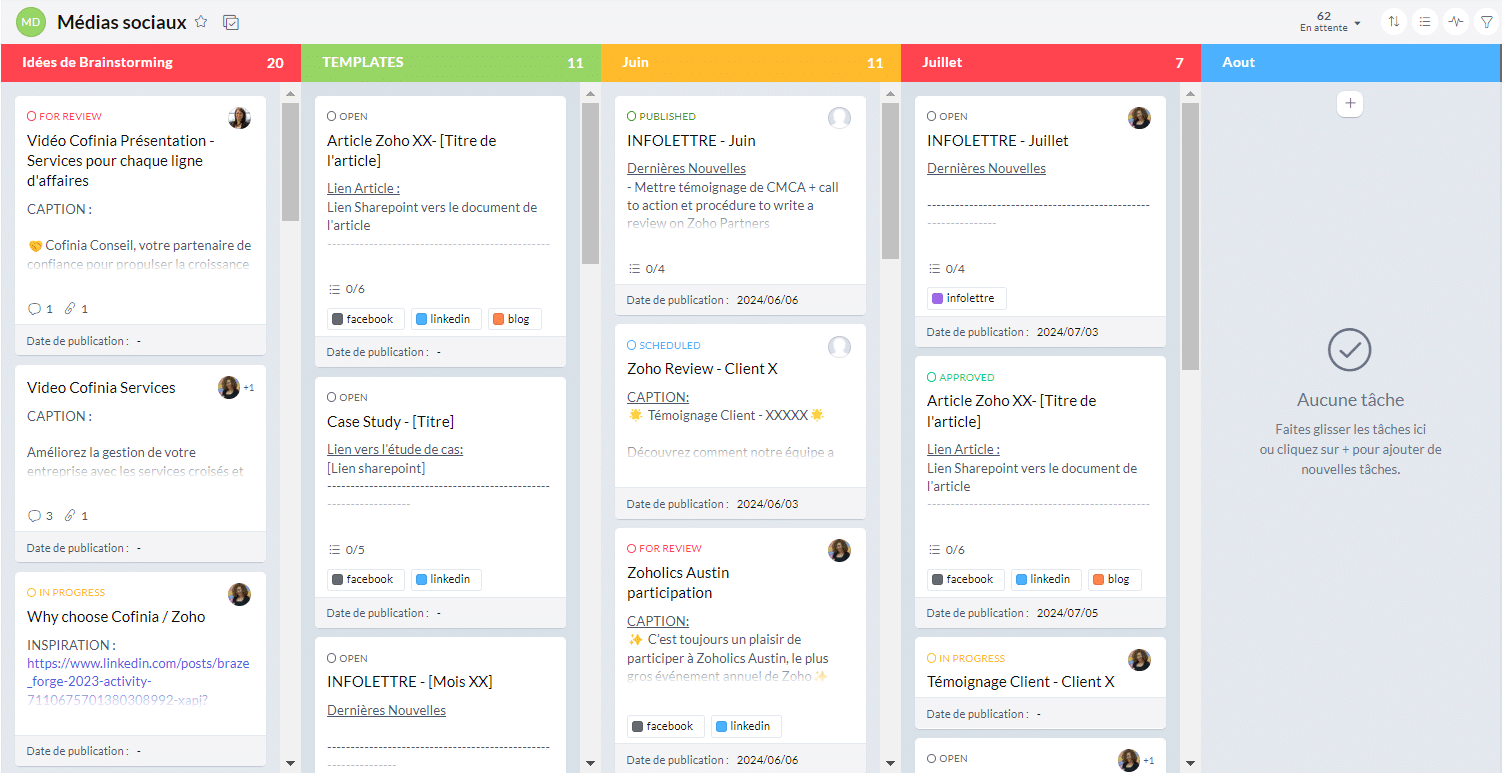Open Zoho Review - Client X card title
1502x773 pixels.
702,368
